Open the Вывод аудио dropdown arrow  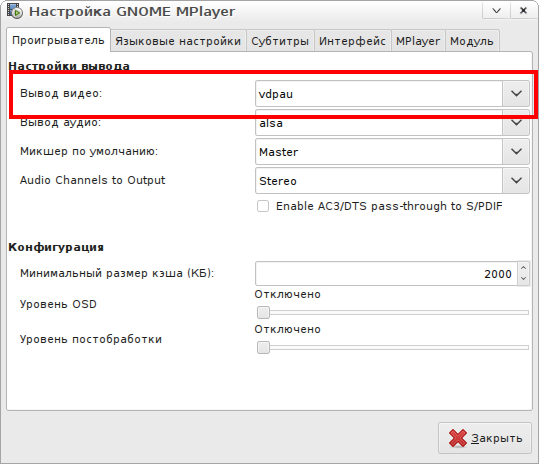516,123
